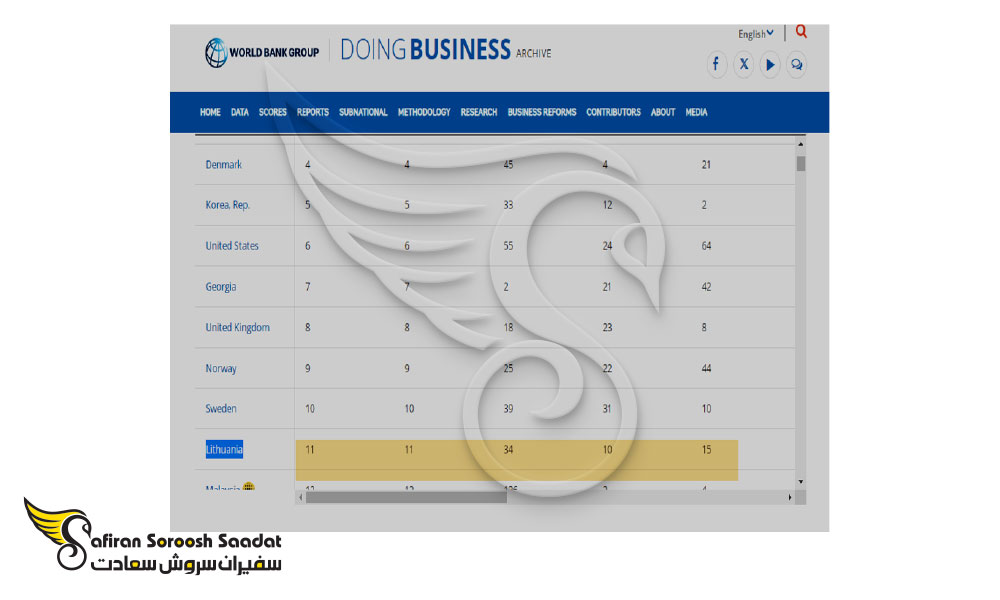
Task: Click the horizontal scrollbar left arrow
Action: click(300, 497)
